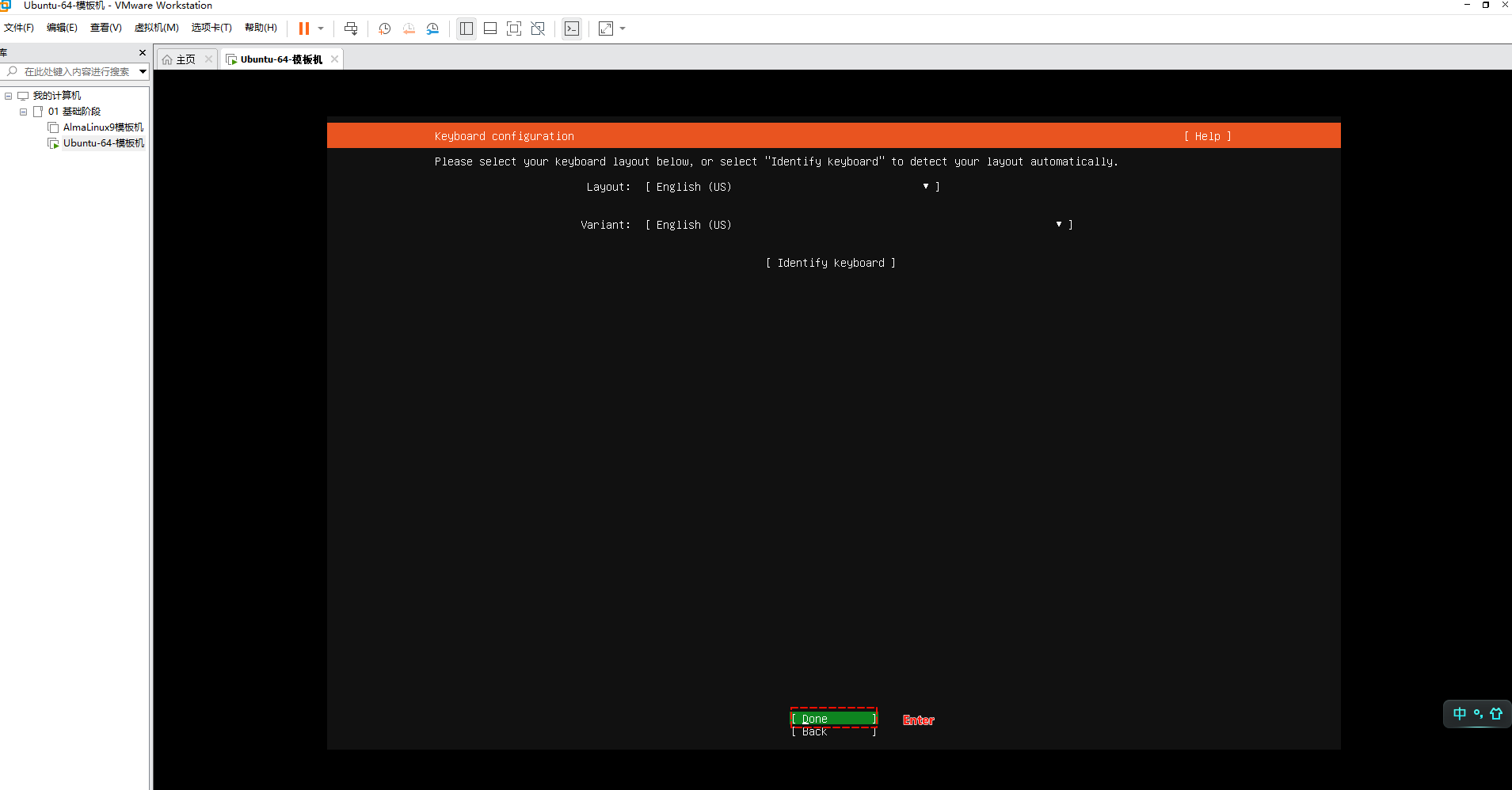The height and width of the screenshot is (790, 1512).
Task: Open the snapshot manager wrench icon
Action: pyautogui.click(x=432, y=28)
